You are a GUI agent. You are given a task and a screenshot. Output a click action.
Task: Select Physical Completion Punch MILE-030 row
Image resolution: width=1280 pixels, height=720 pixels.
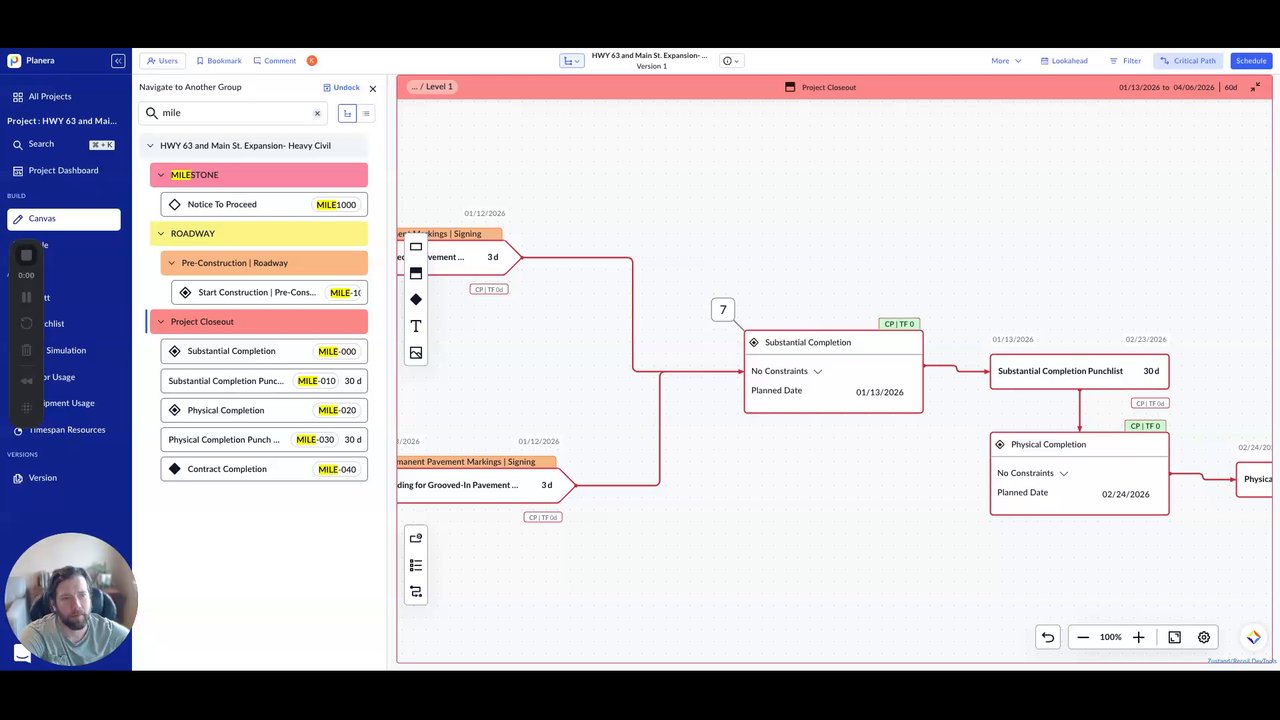264,440
